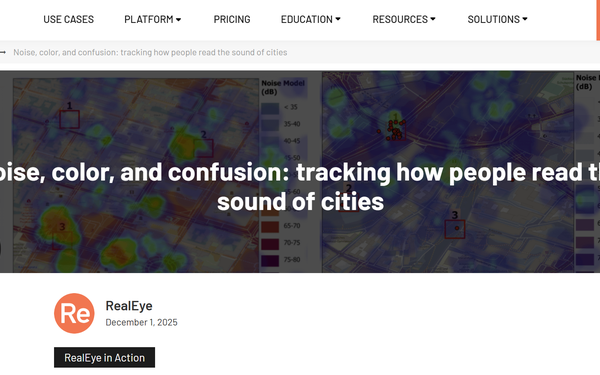Expand the EDUCATION dropdown menu

point(310,19)
